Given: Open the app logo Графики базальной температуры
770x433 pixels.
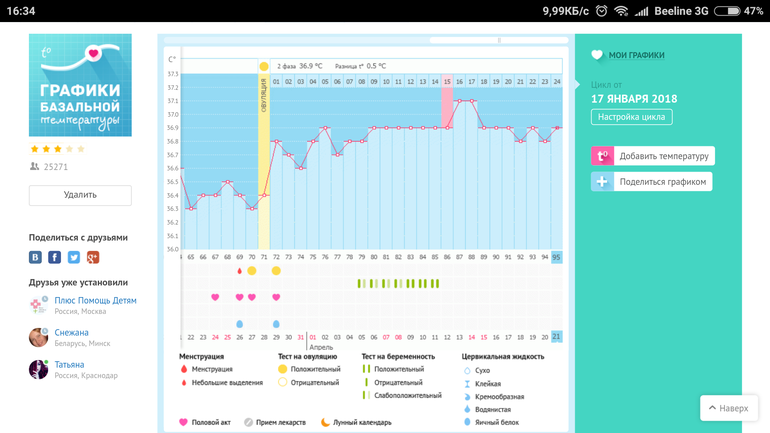Looking at the screenshot, I should click(80, 85).
